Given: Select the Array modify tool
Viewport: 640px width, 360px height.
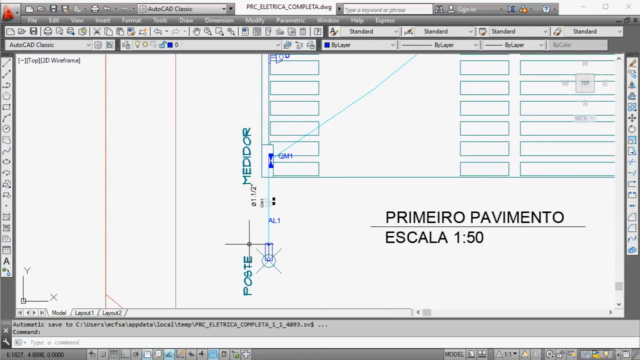Looking at the screenshot, I should coord(632,107).
